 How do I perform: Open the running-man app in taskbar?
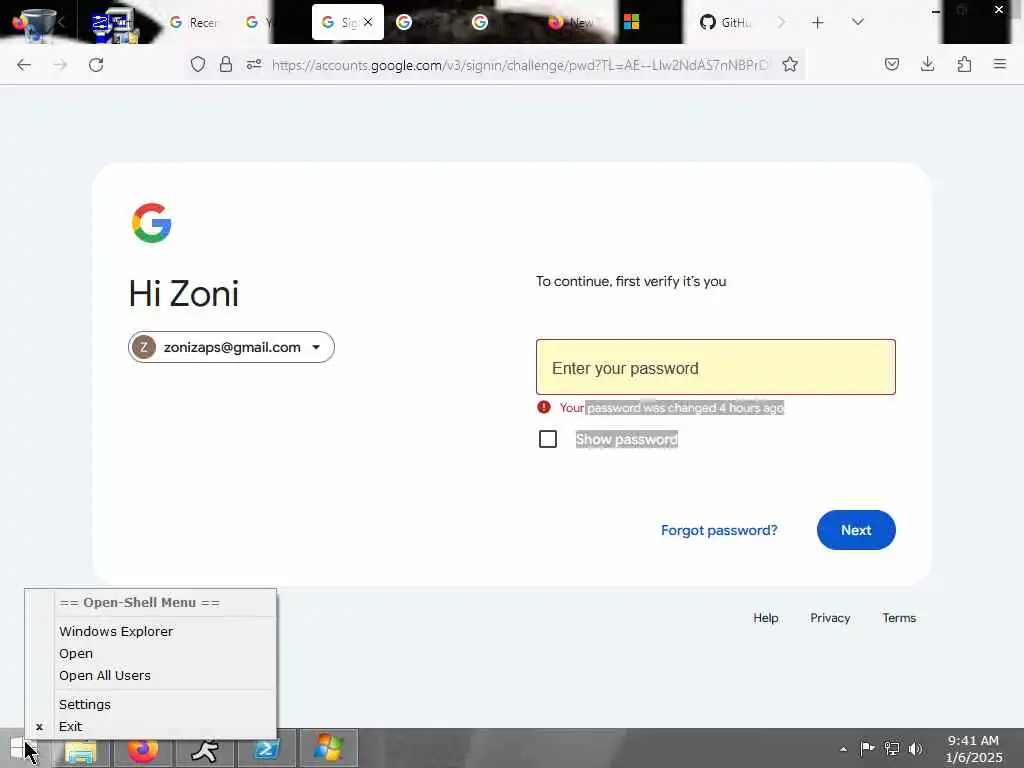pos(204,749)
